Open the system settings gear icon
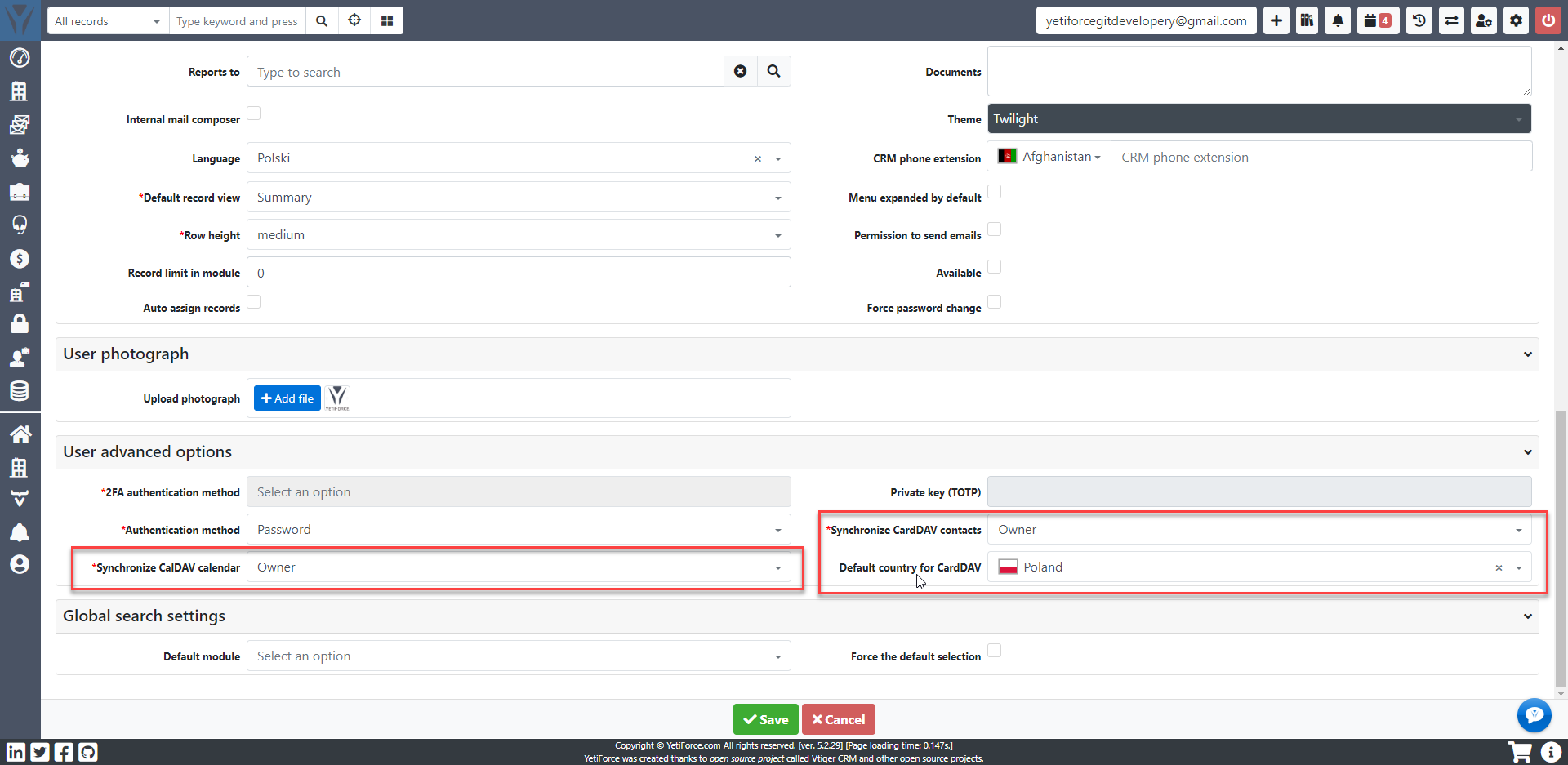Image resolution: width=1568 pixels, height=765 pixels. click(1516, 20)
